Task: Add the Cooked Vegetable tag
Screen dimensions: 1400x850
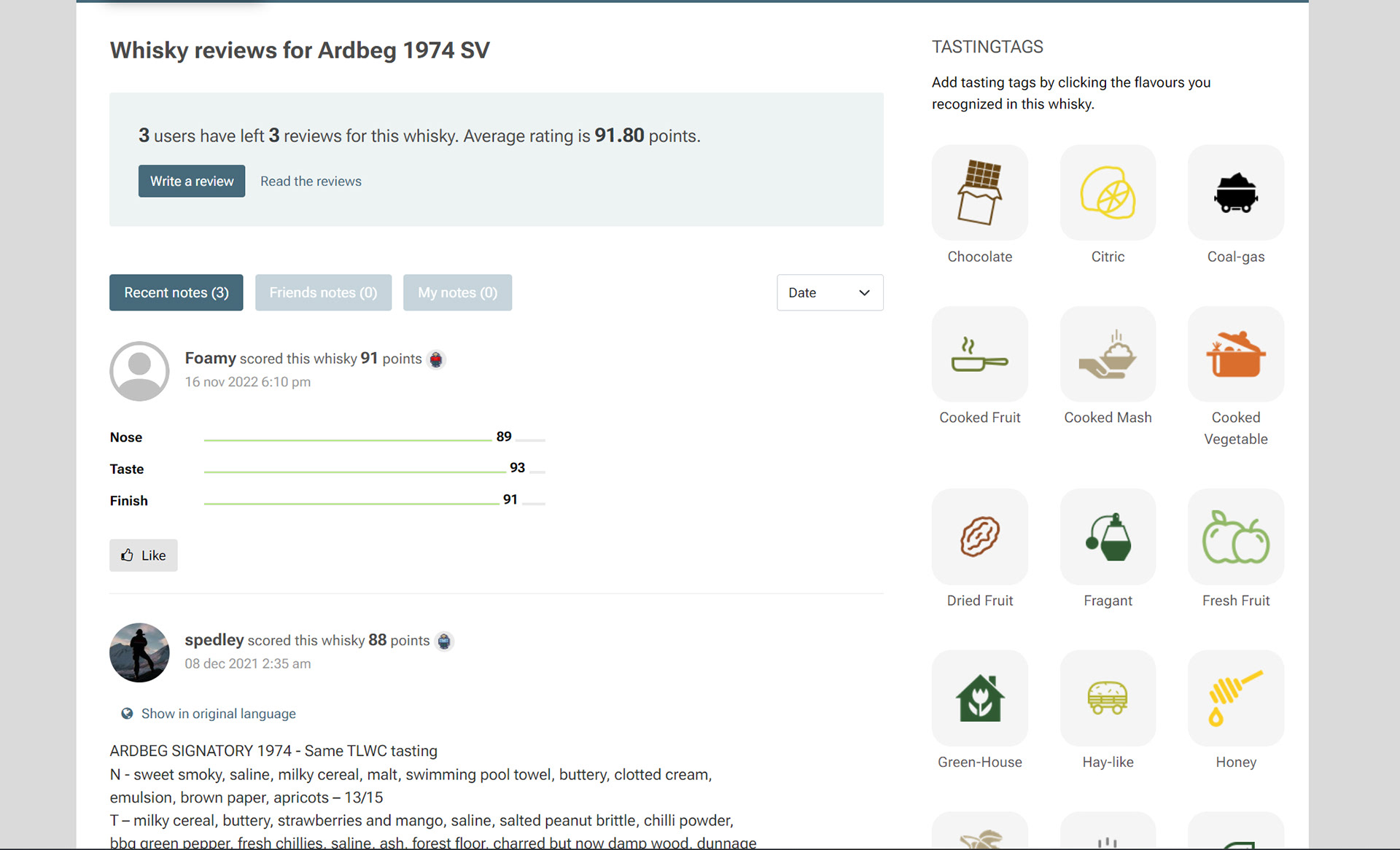Action: [1235, 354]
